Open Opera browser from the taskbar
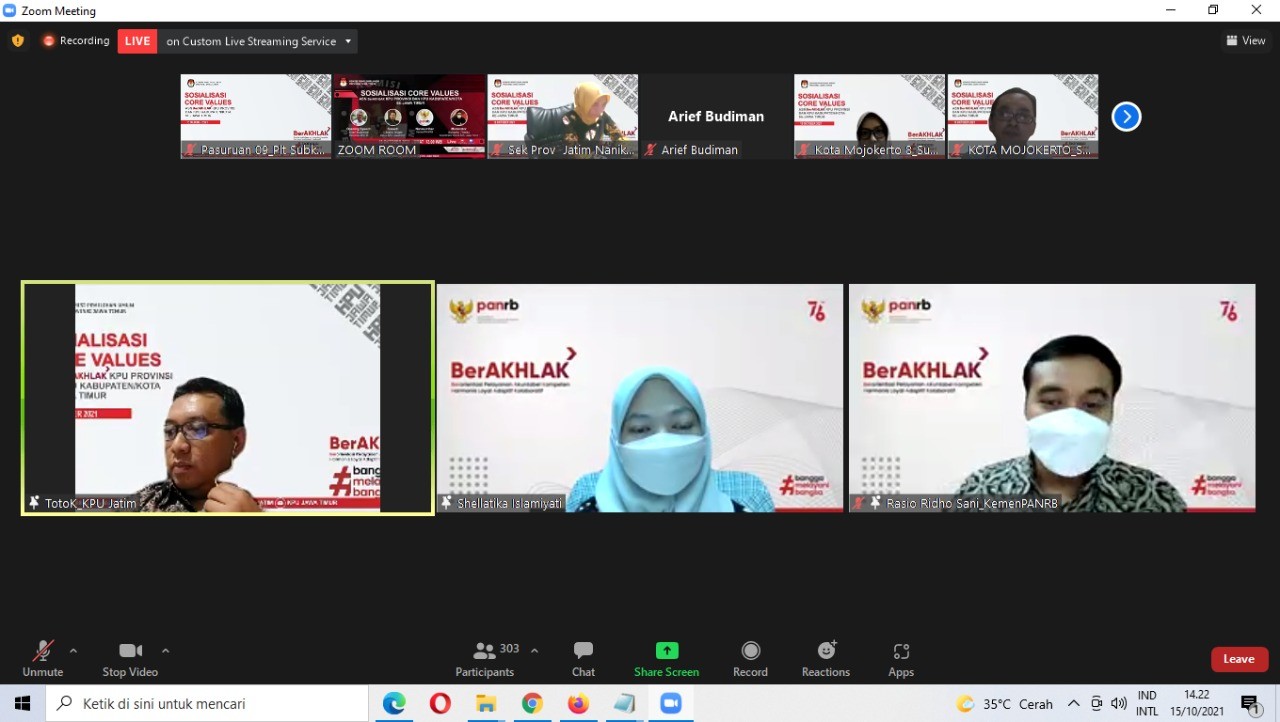The image size is (1280, 722). tap(440, 704)
